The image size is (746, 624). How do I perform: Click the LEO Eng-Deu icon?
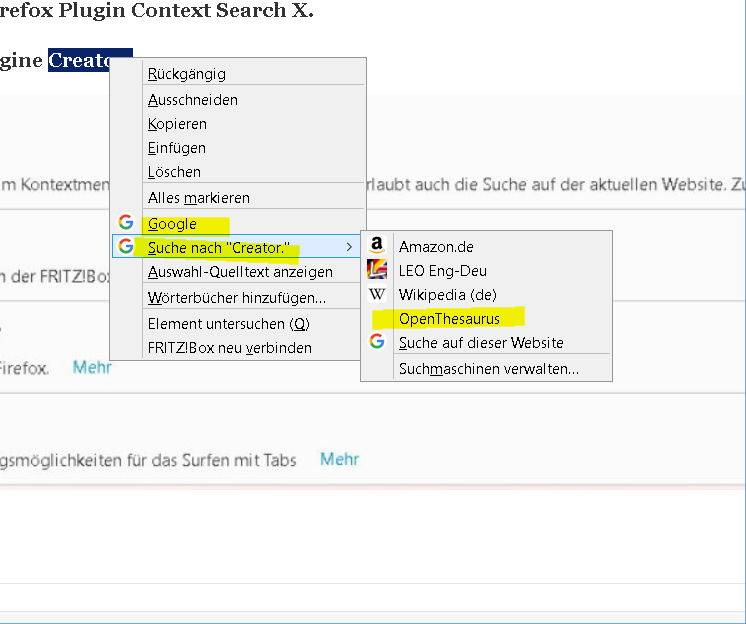[x=376, y=269]
